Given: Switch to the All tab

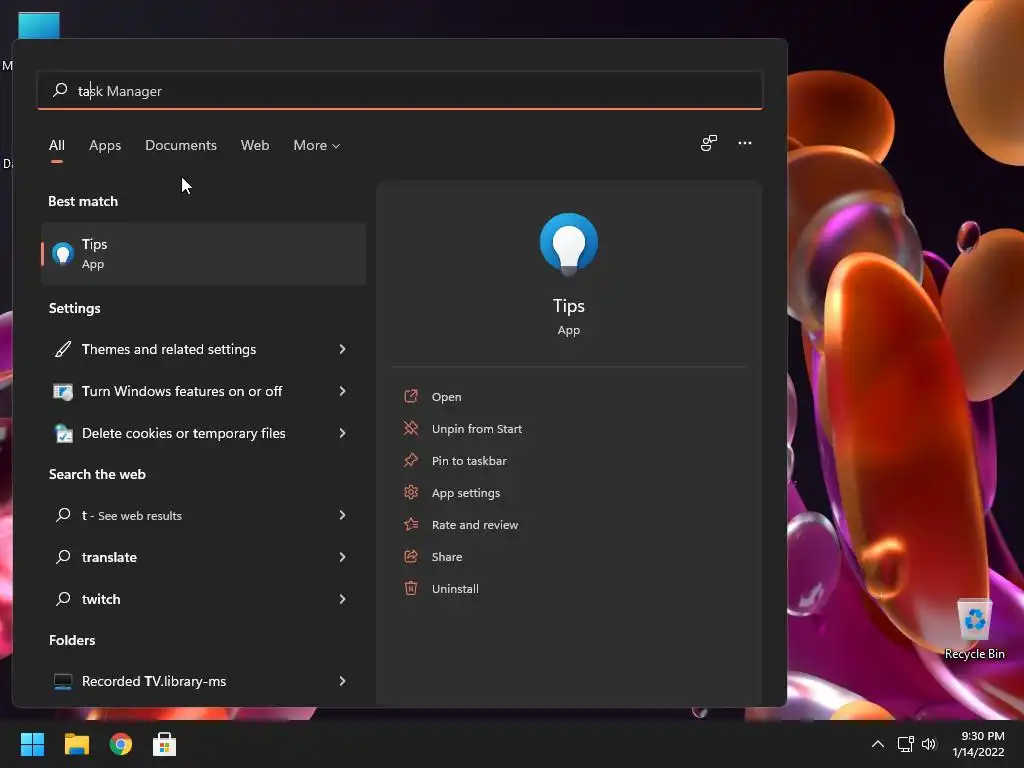Looking at the screenshot, I should pos(57,145).
